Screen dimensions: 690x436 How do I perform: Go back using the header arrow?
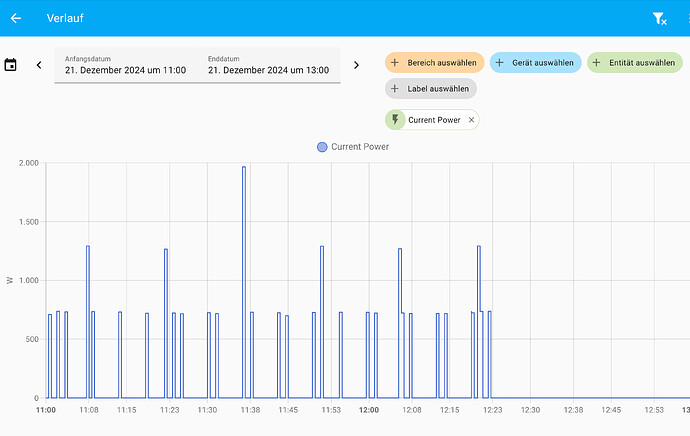pyautogui.click(x=16, y=18)
